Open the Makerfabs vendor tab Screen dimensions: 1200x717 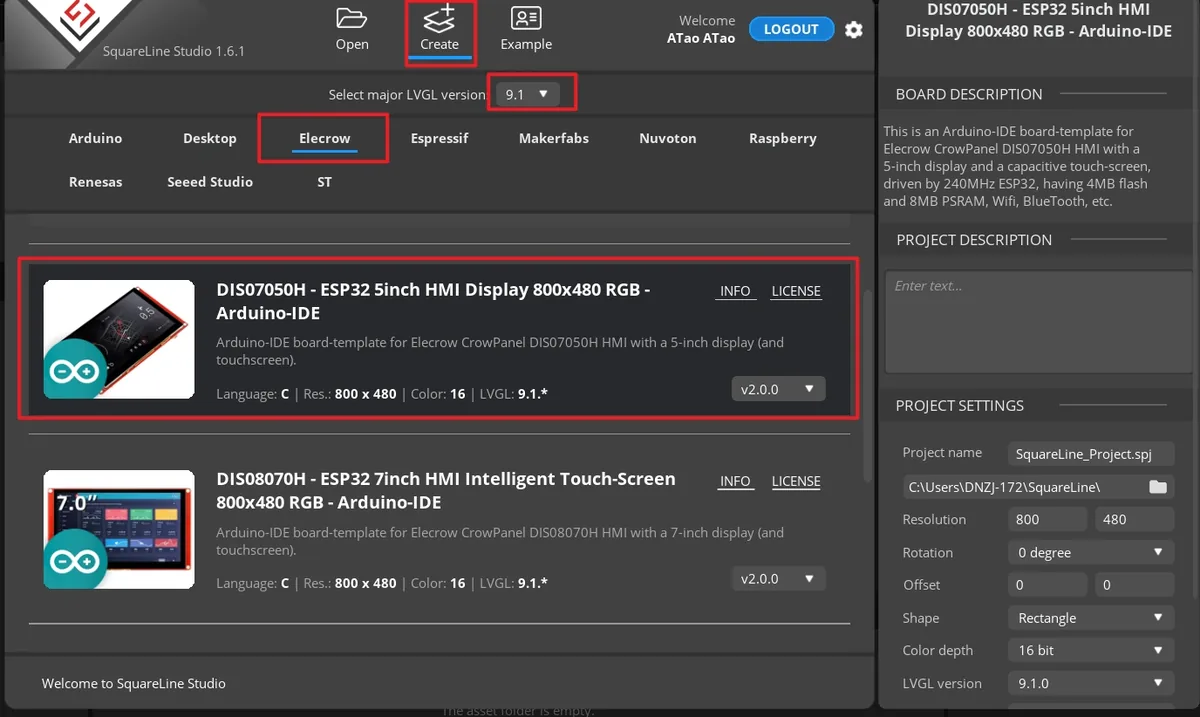(553, 138)
